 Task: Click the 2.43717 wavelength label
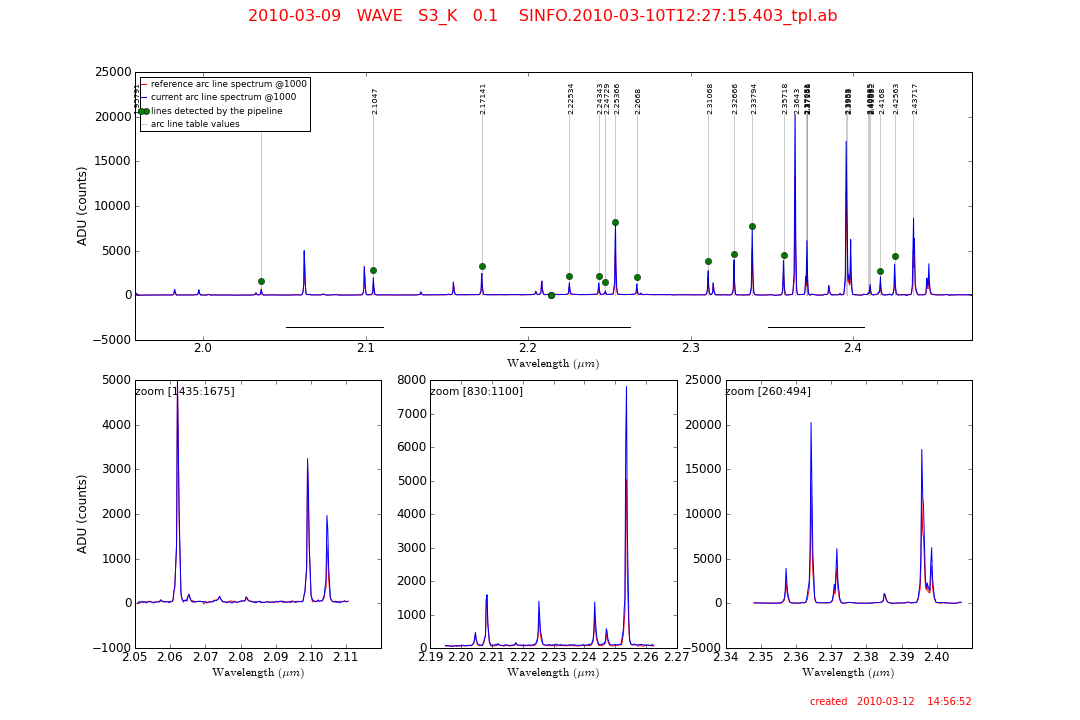915,98
